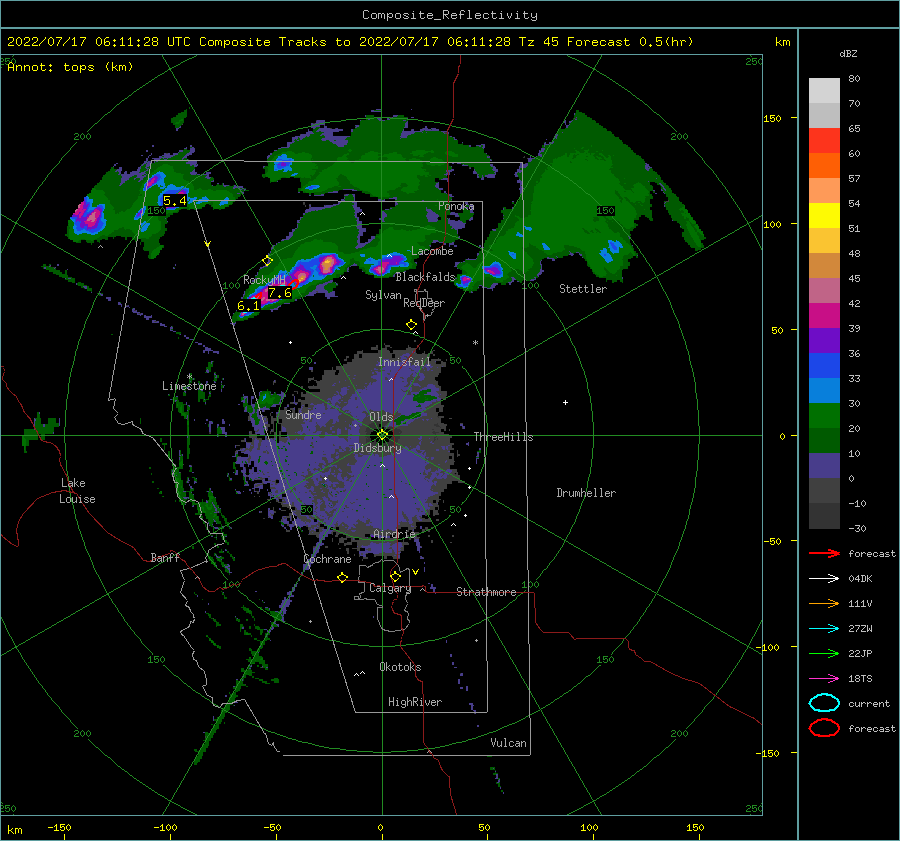Click the yellow diamond marker south of RedDeer

click(411, 325)
